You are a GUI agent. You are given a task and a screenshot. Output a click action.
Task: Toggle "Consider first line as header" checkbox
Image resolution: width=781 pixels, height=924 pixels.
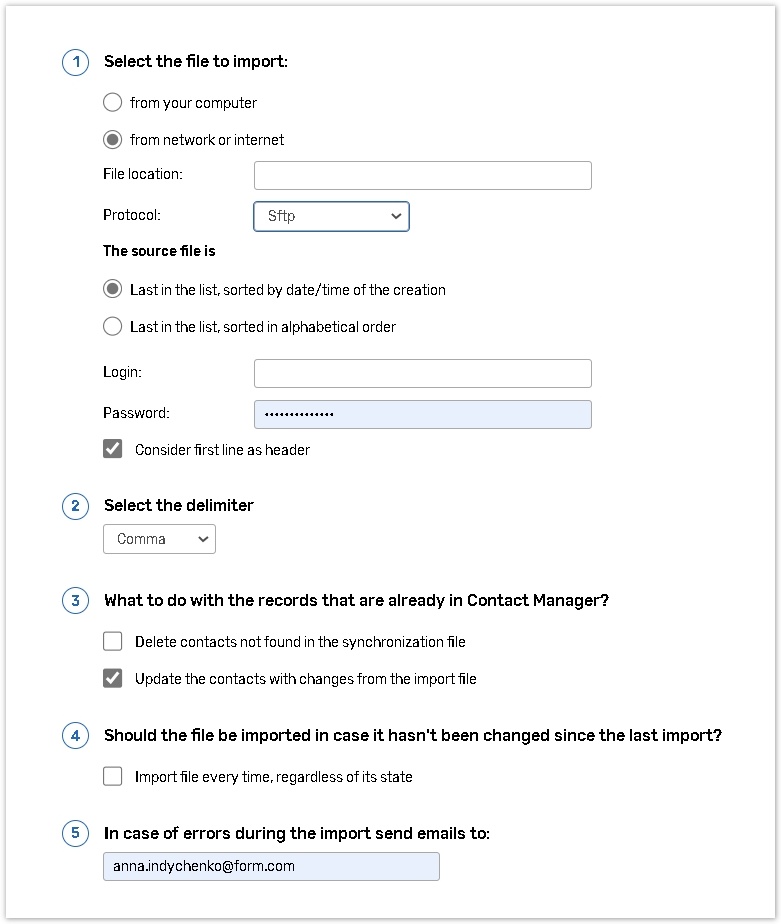(113, 450)
